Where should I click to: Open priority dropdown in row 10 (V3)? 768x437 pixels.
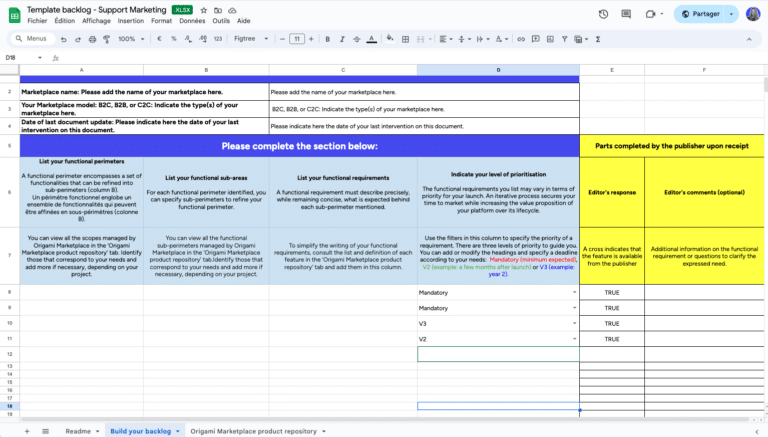[x=575, y=323]
